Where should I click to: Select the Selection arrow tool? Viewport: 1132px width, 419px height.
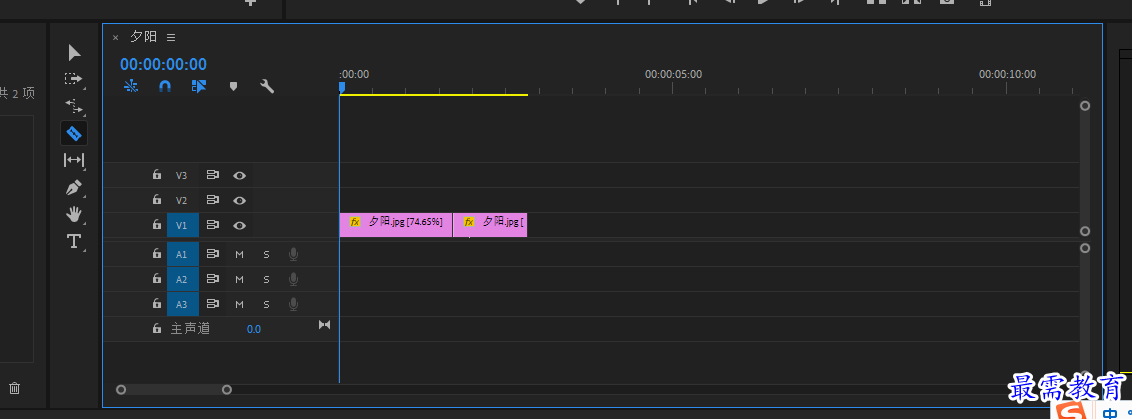[74, 53]
